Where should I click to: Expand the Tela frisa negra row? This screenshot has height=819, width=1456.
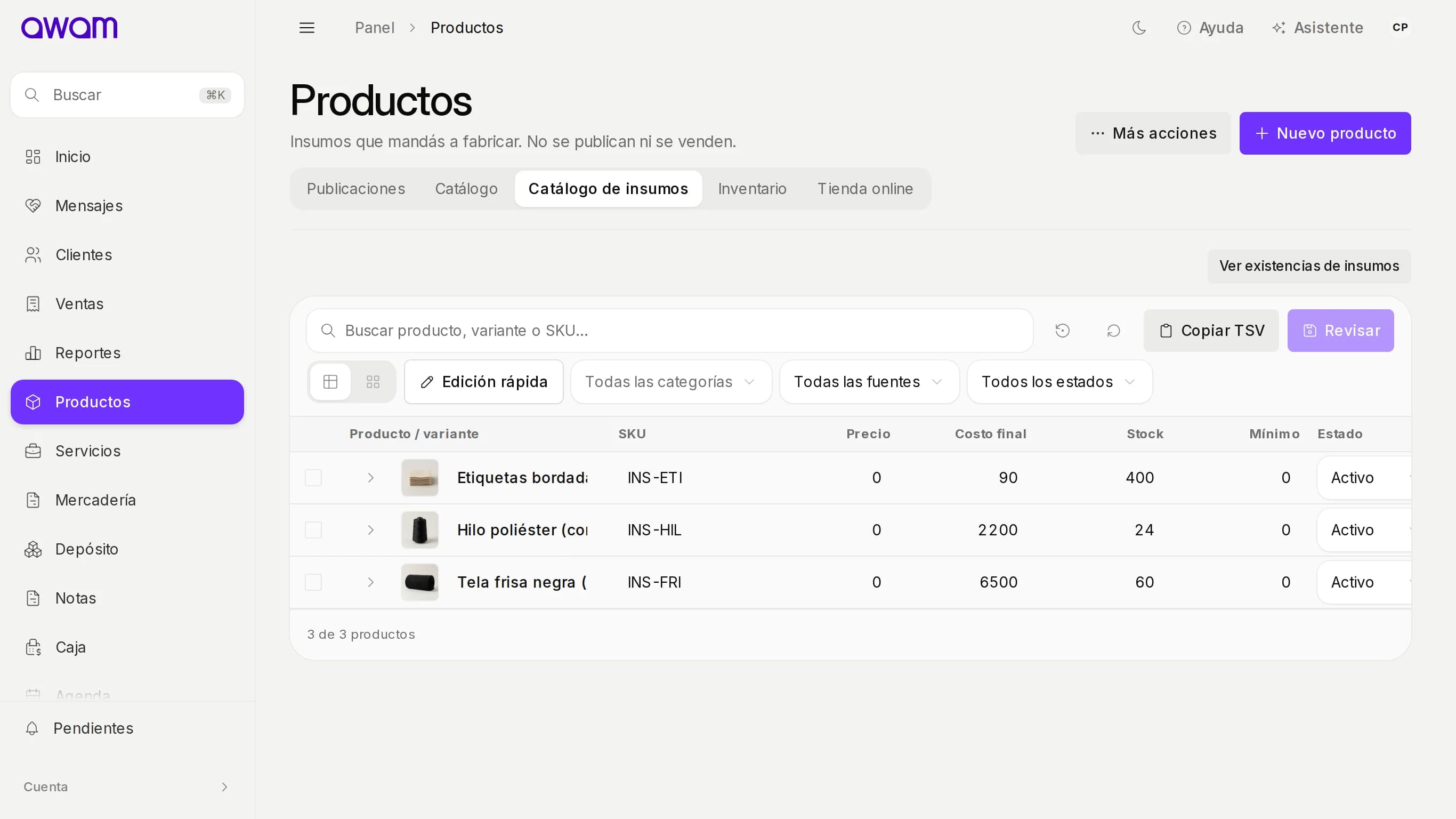click(371, 582)
